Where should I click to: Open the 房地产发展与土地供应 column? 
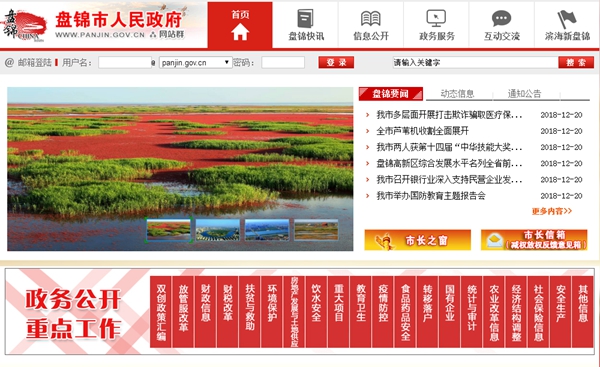[x=294, y=312]
